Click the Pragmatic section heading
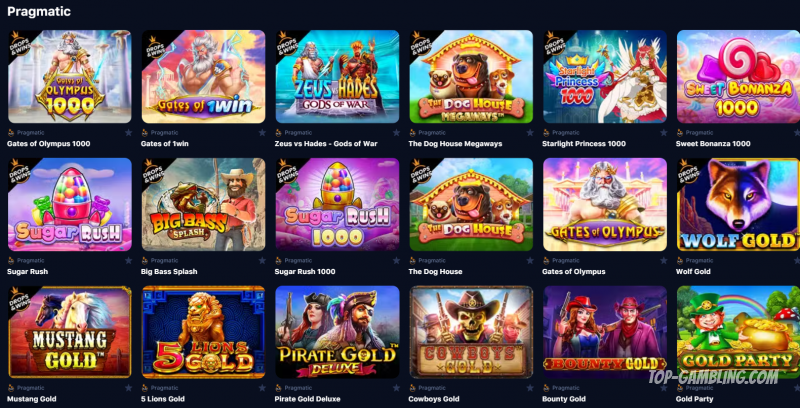Image resolution: width=800 pixels, height=408 pixels. click(39, 11)
